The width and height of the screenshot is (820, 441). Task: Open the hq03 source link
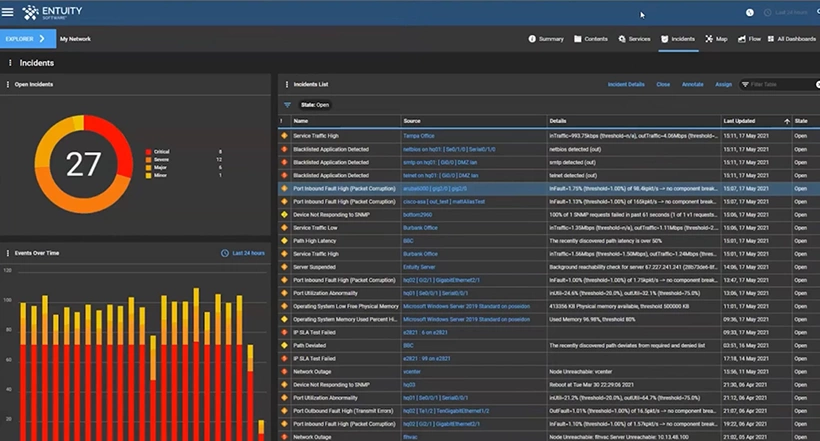click(409, 385)
